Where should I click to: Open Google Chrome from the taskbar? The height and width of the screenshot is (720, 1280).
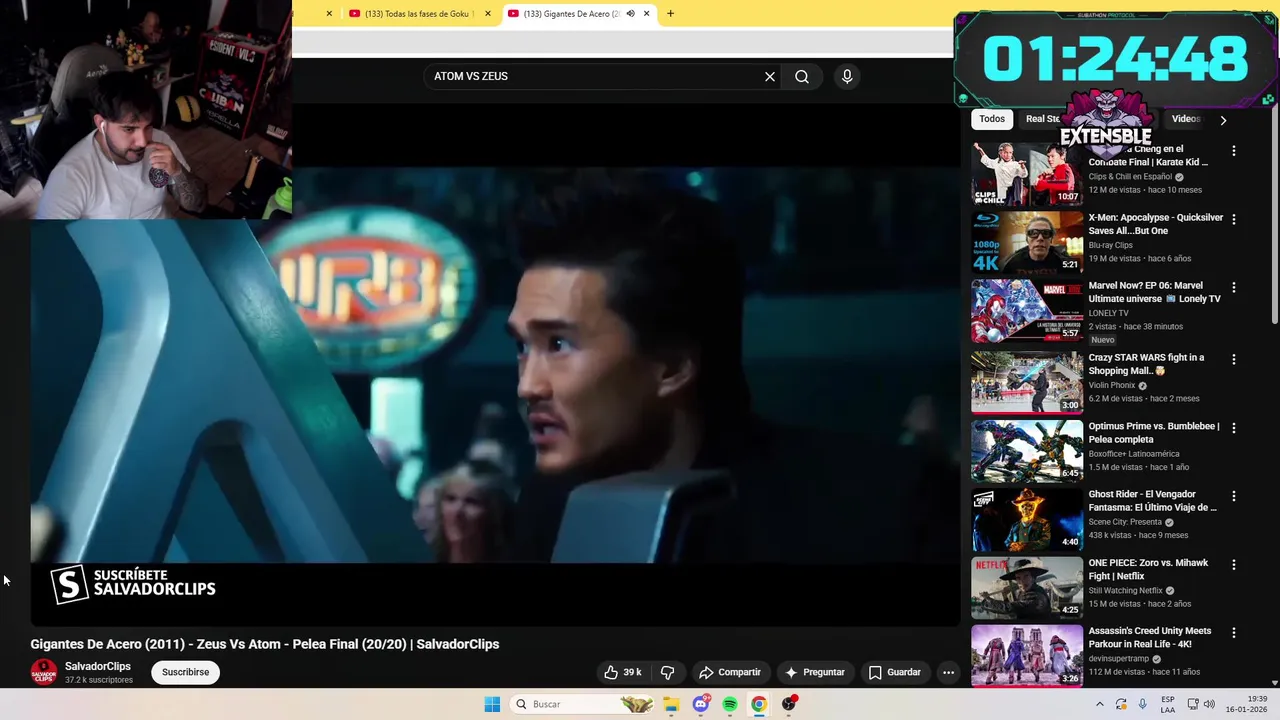(x=759, y=704)
